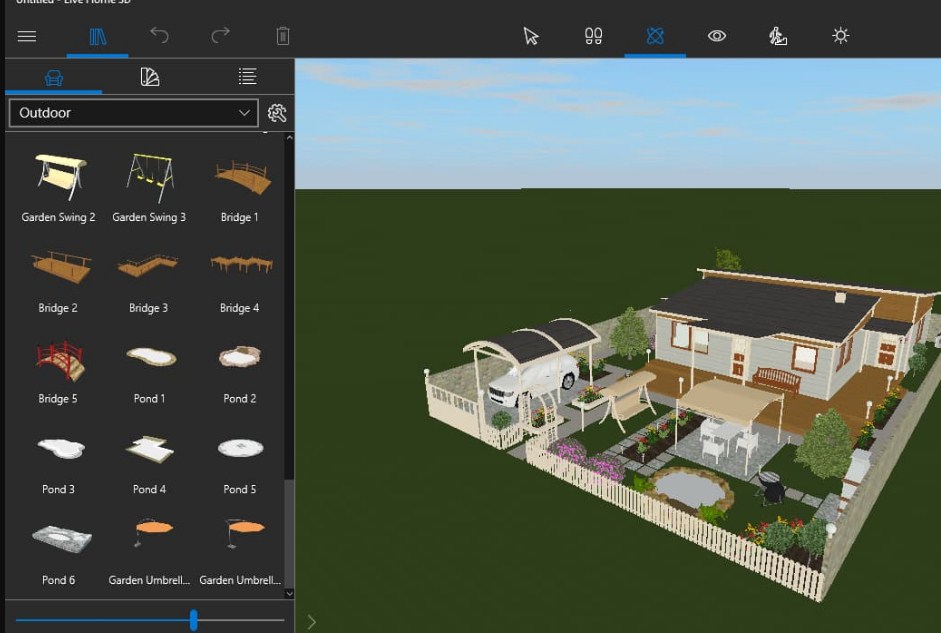Image resolution: width=941 pixels, height=633 pixels.
Task: Open the hamburger main menu
Action: pyautogui.click(x=27, y=36)
